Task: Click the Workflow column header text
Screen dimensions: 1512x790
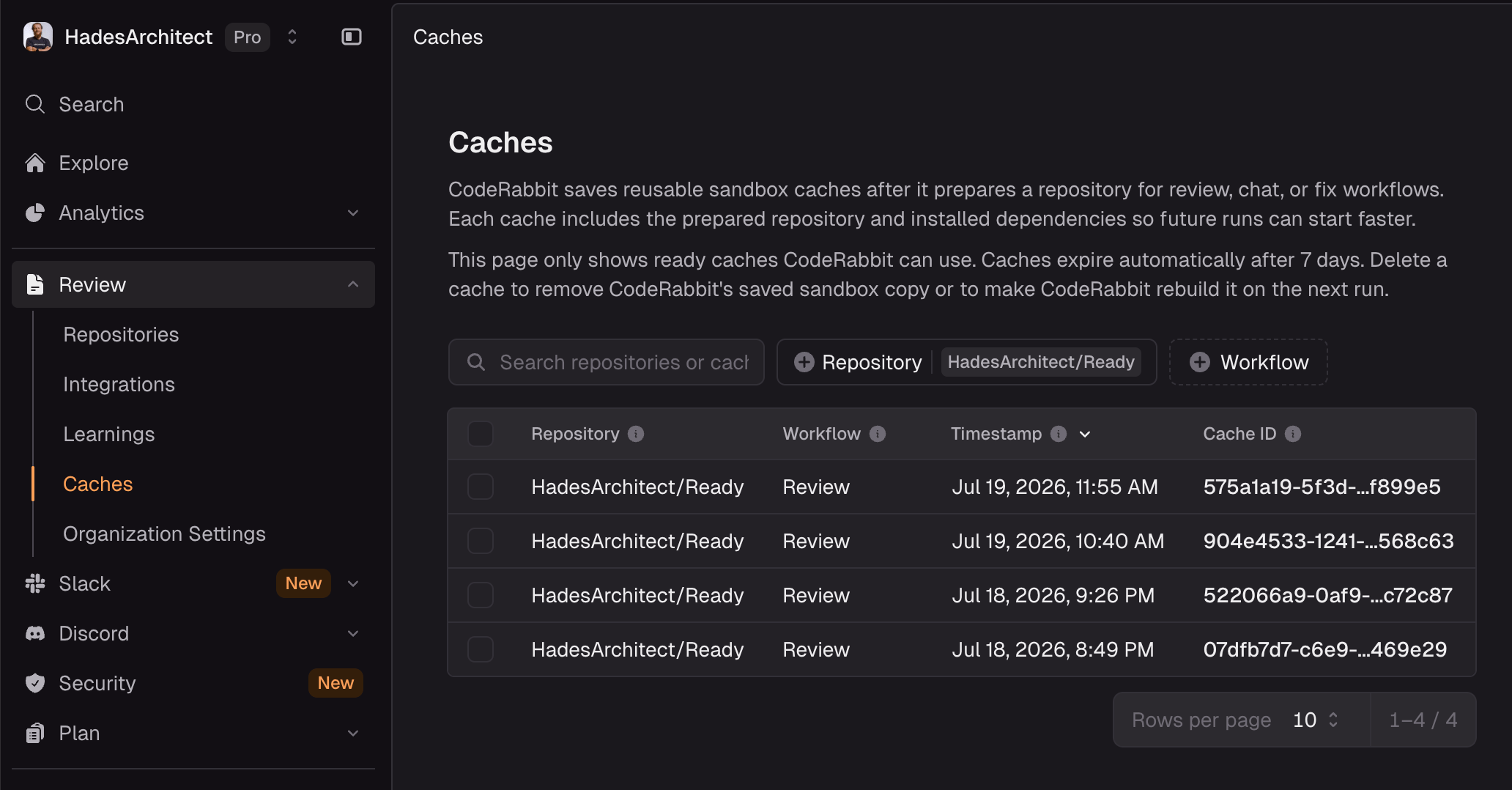Action: pos(821,434)
